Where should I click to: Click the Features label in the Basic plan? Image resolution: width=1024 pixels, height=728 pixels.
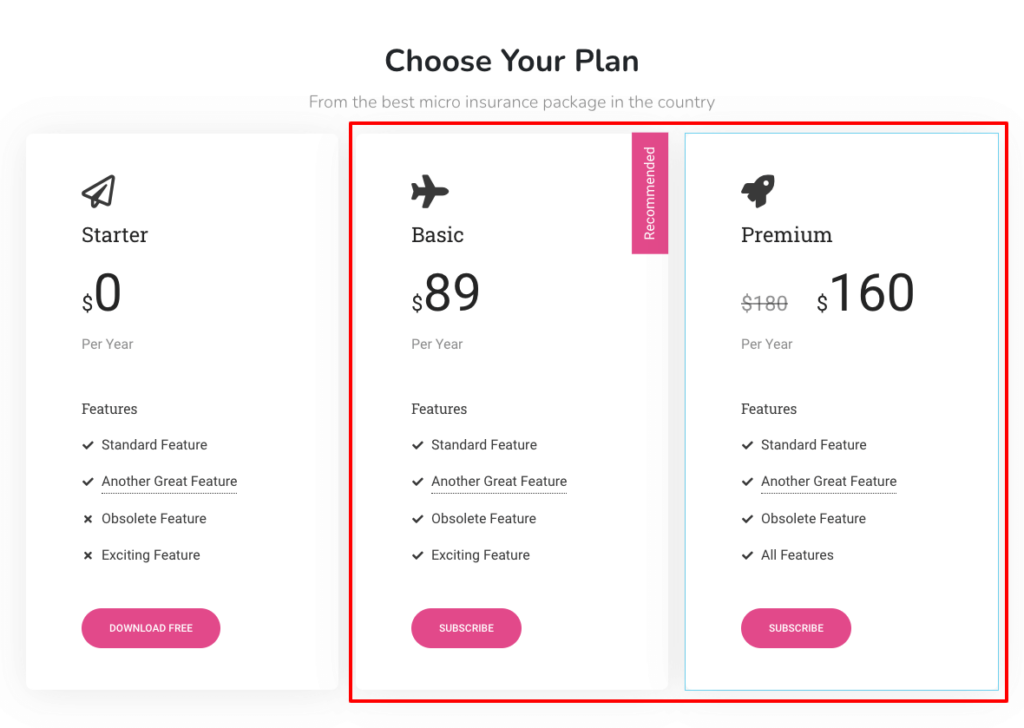coord(438,409)
